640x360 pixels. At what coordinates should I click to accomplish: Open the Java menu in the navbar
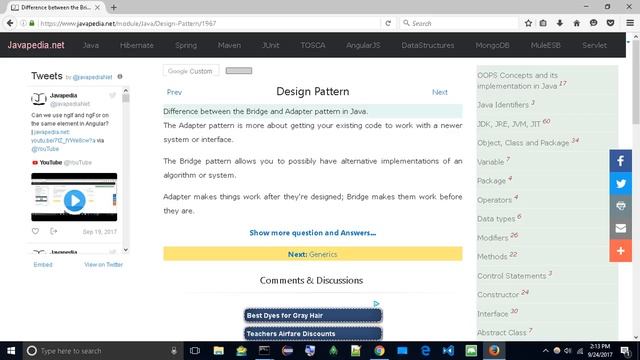click(x=91, y=45)
